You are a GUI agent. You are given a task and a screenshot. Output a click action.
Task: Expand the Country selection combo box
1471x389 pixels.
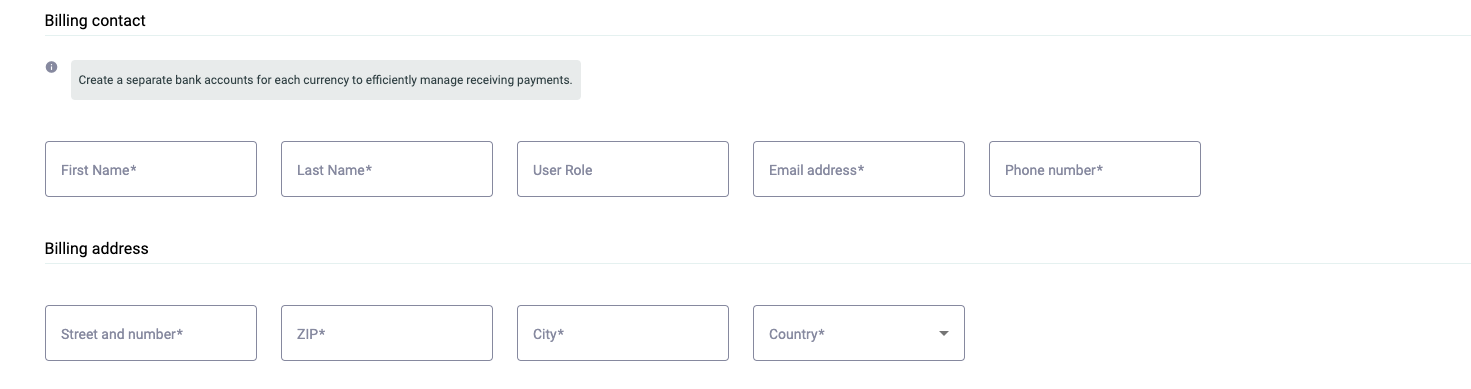(859, 333)
